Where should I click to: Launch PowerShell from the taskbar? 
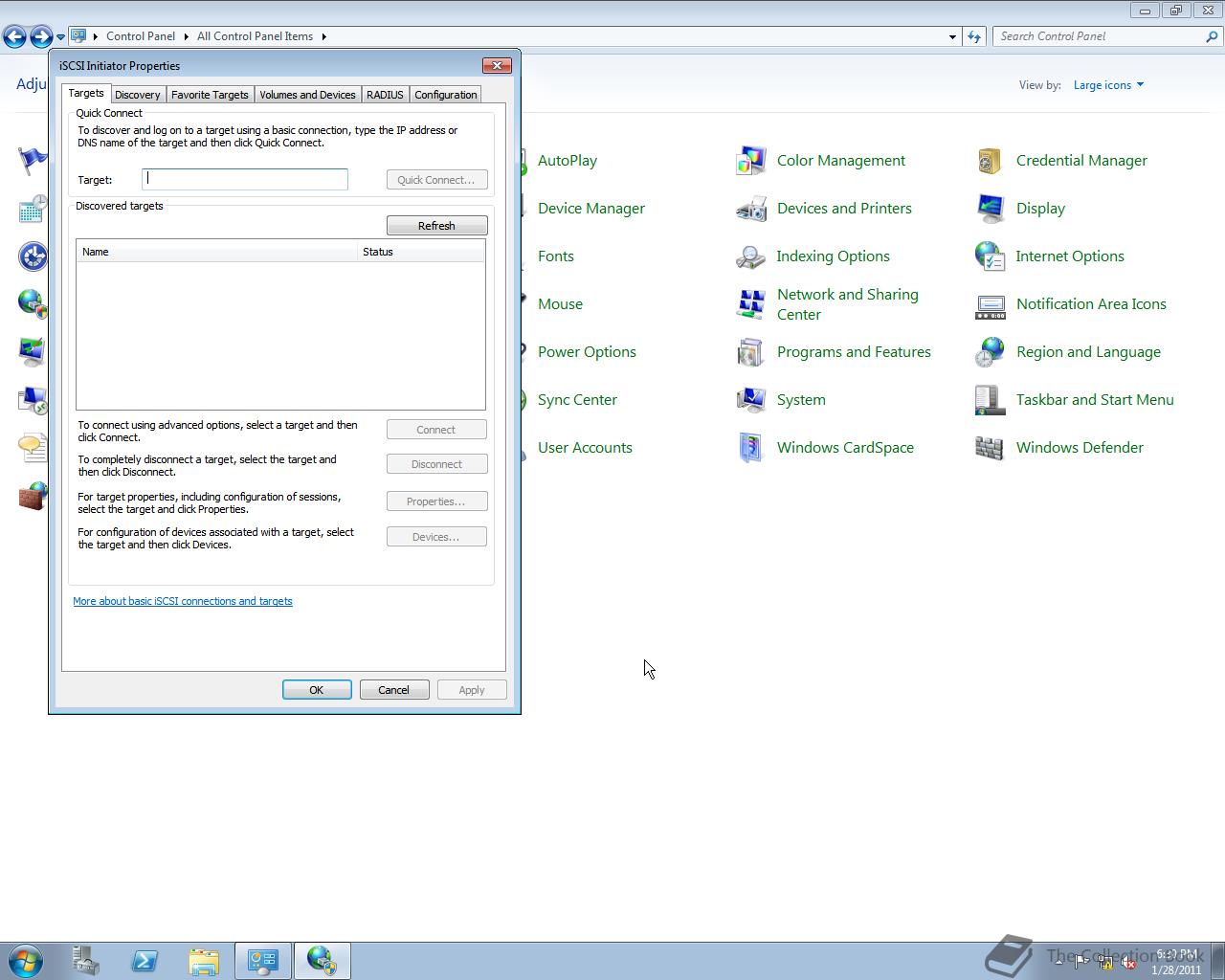145,960
